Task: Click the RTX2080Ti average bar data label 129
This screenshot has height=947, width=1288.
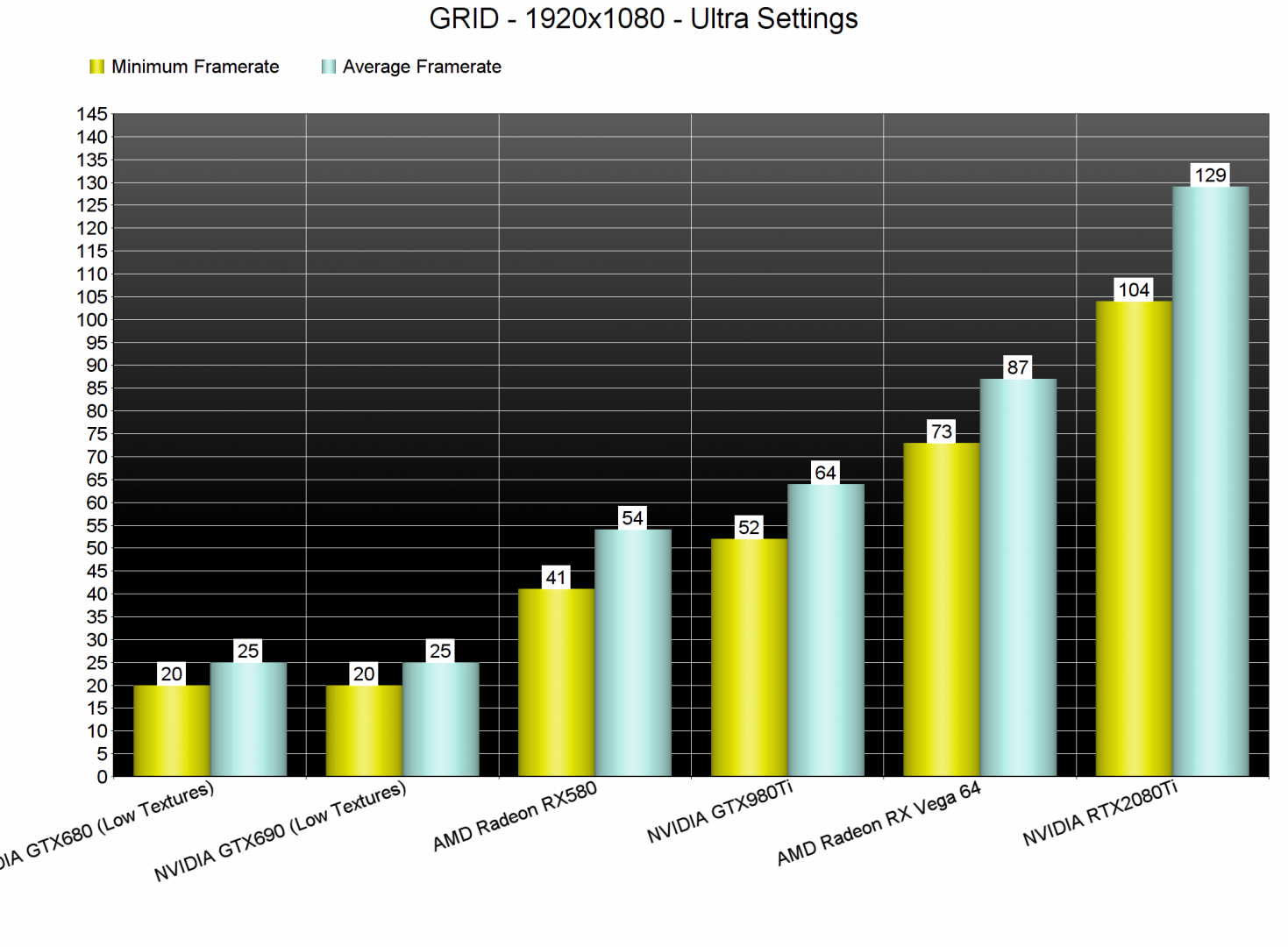Action: [x=1210, y=175]
